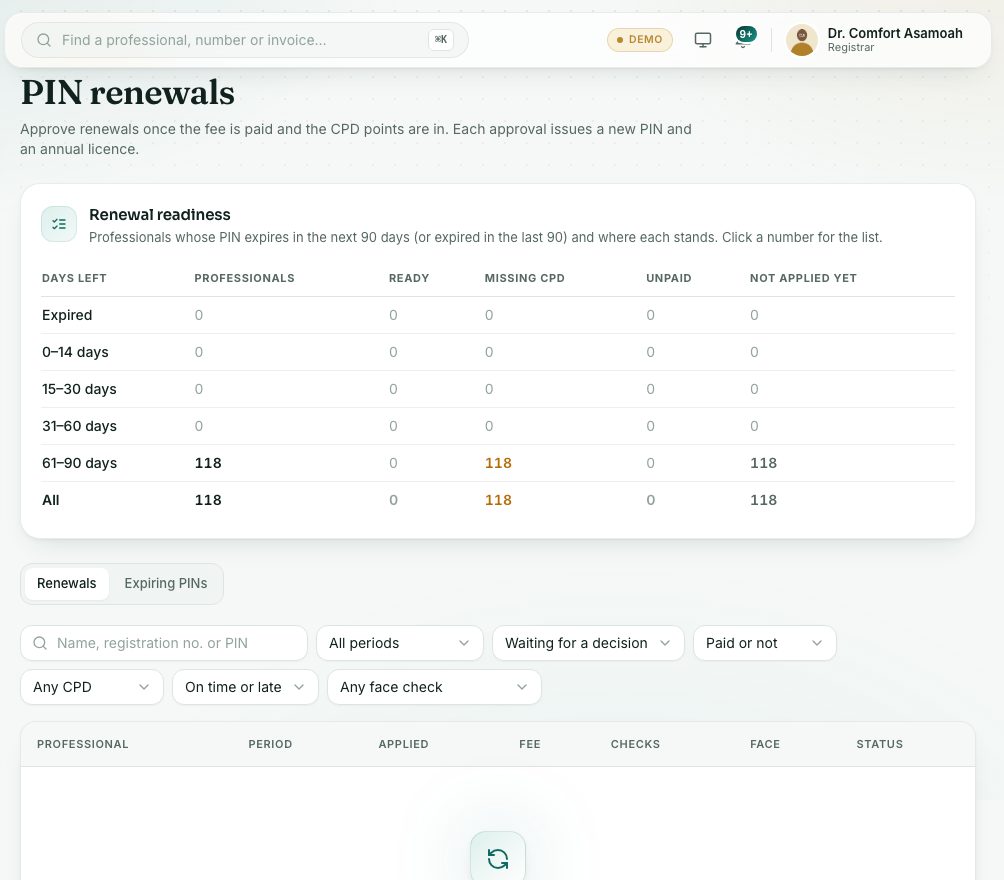Click magnifier icon in name filter box

(x=40, y=643)
